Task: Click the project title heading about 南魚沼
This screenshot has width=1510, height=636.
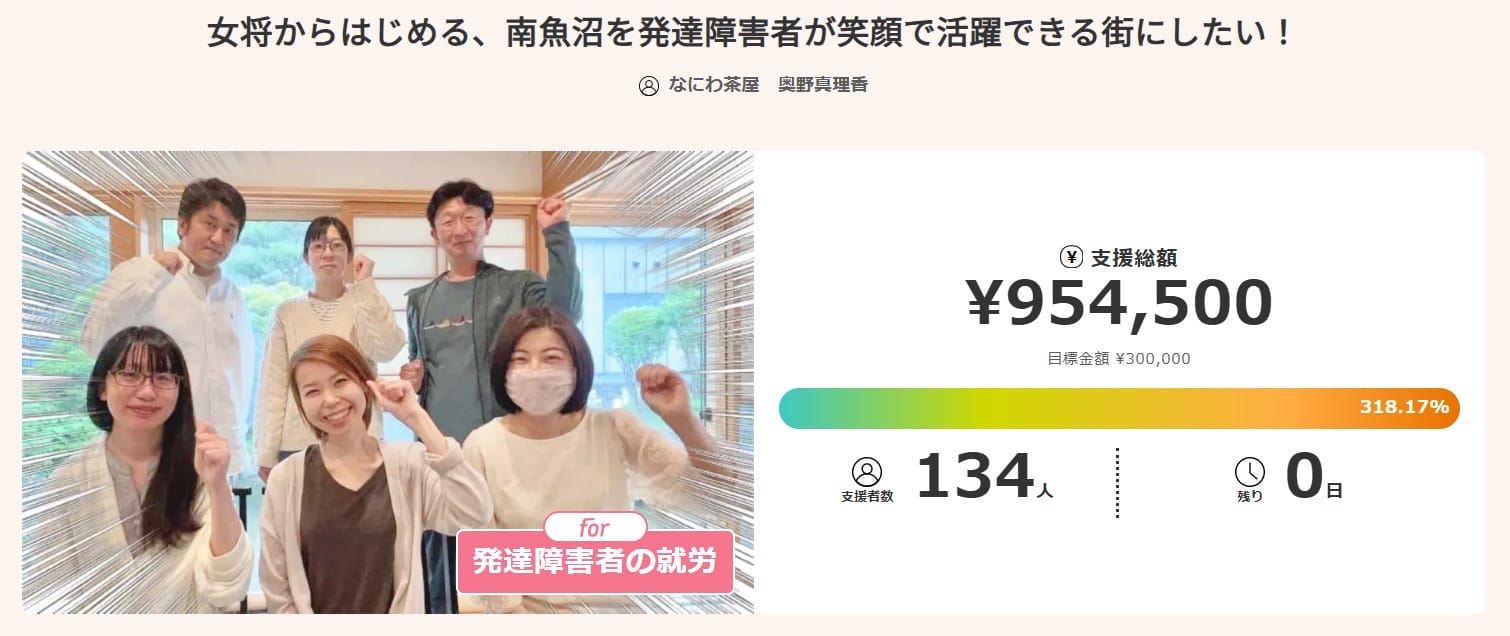Action: click(x=751, y=33)
